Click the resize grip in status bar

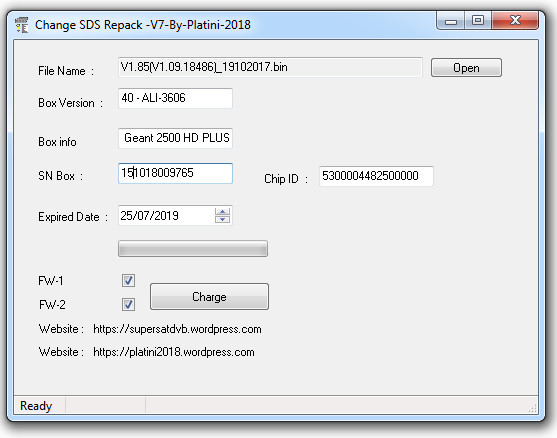[x=532, y=408]
